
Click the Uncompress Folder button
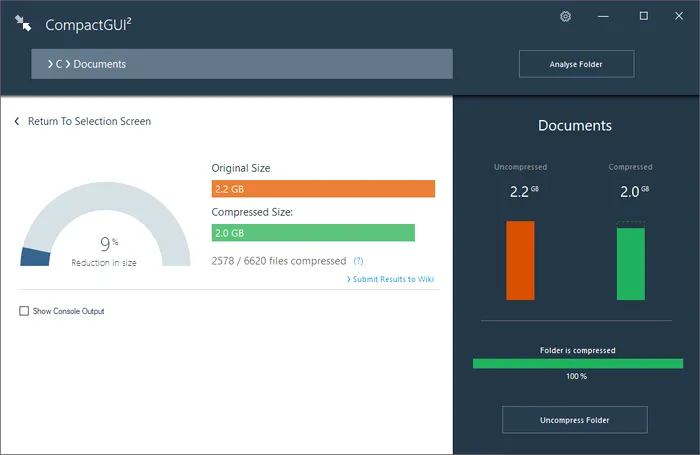(x=574, y=419)
